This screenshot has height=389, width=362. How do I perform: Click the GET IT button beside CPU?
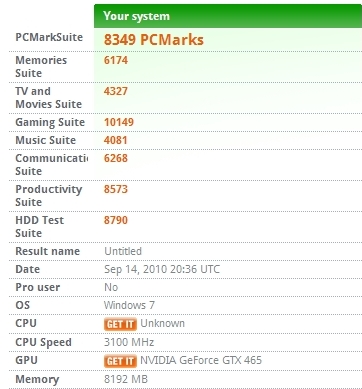click(120, 324)
